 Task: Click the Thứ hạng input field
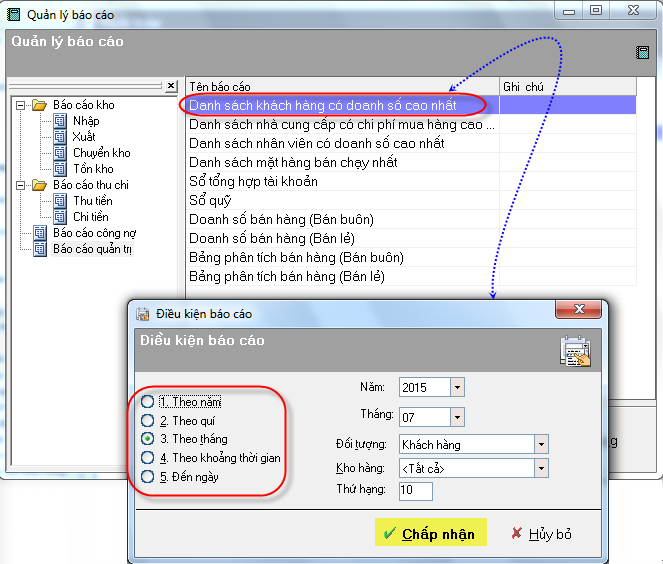[415, 491]
